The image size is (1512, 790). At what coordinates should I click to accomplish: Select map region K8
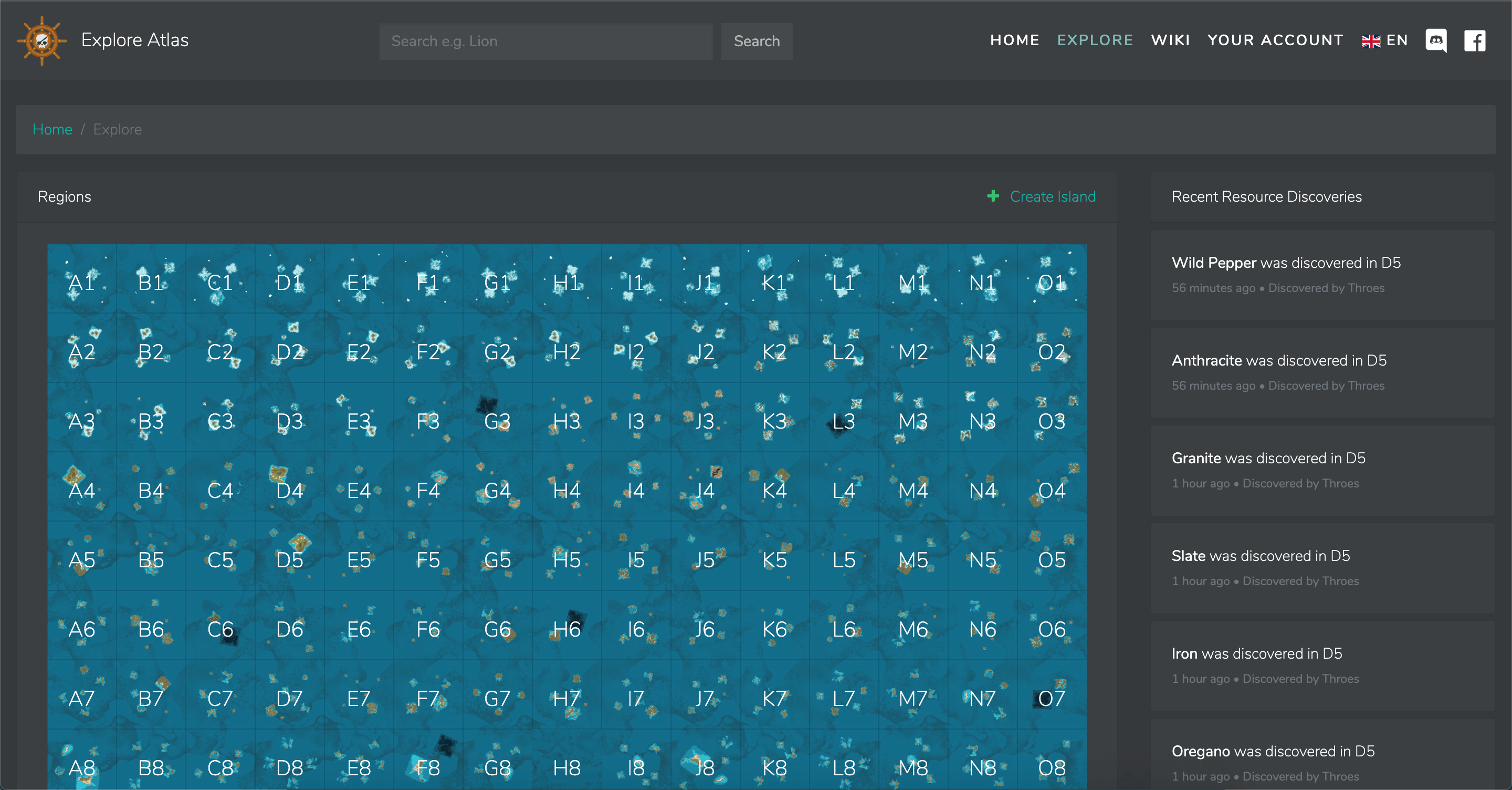click(774, 760)
